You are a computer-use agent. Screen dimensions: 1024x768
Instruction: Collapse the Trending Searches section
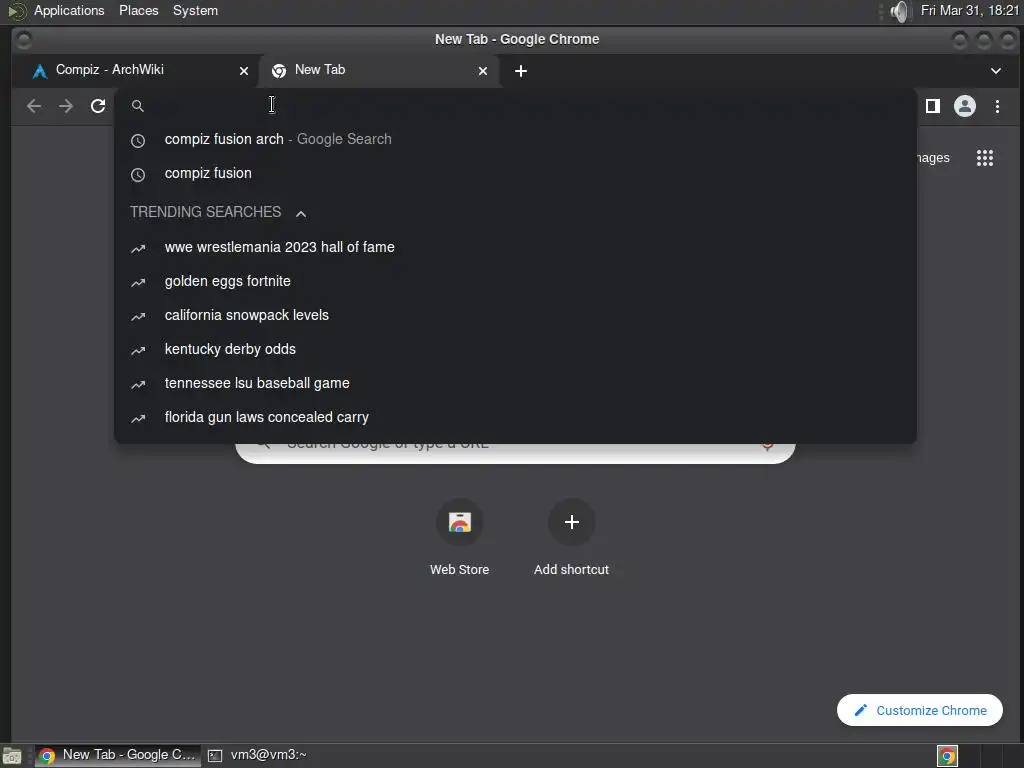click(x=301, y=213)
